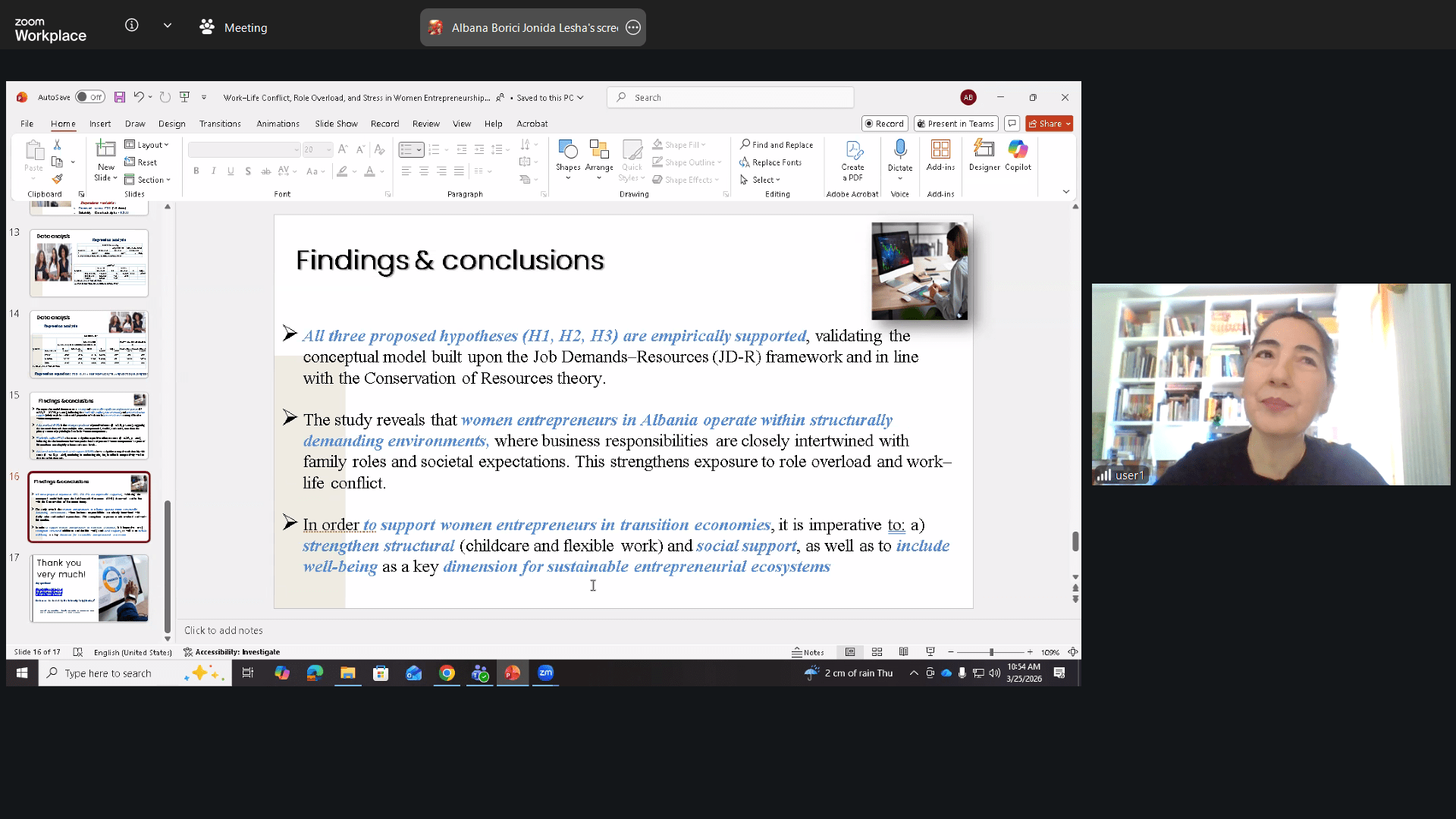
Task: Open the Transitions ribbon tab
Action: point(220,124)
